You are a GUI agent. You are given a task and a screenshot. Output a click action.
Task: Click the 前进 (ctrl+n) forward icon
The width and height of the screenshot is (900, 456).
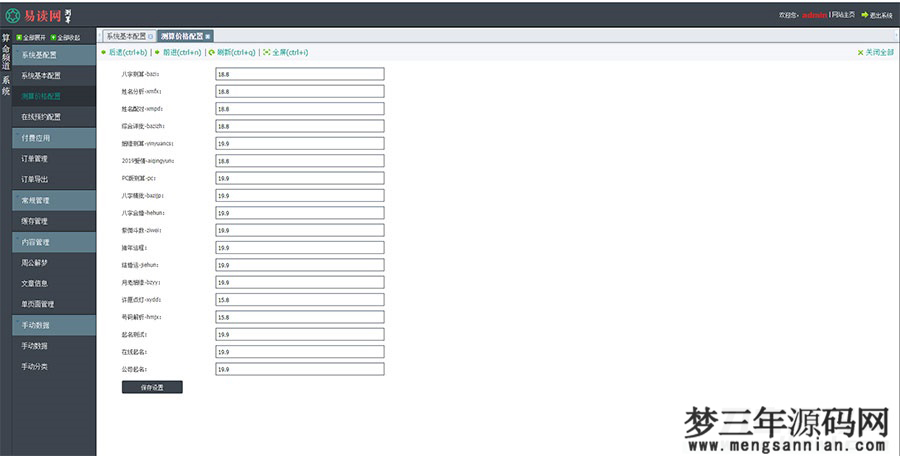point(156,52)
